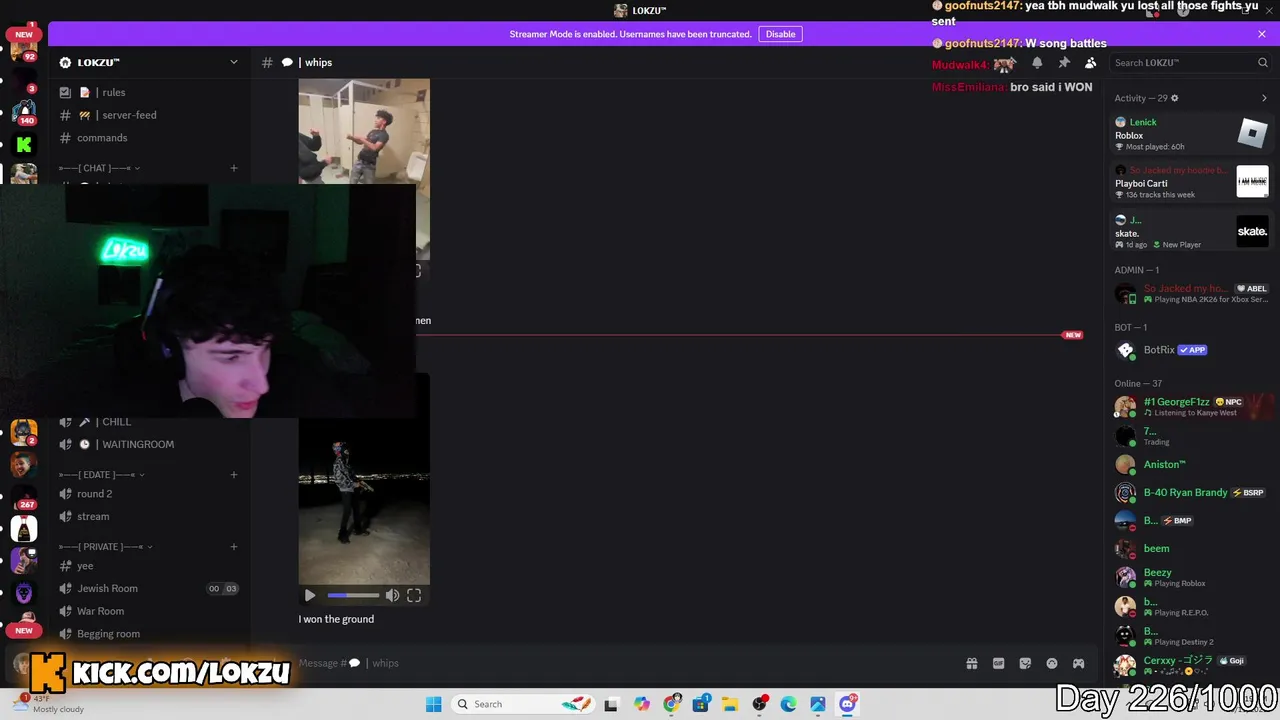The height and width of the screenshot is (720, 1280).
Task: Add a channel to the CHAT category
Action: (234, 168)
